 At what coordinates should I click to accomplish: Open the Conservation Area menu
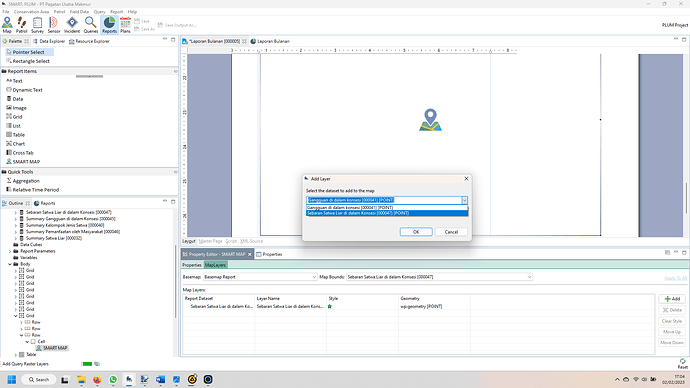coord(31,12)
